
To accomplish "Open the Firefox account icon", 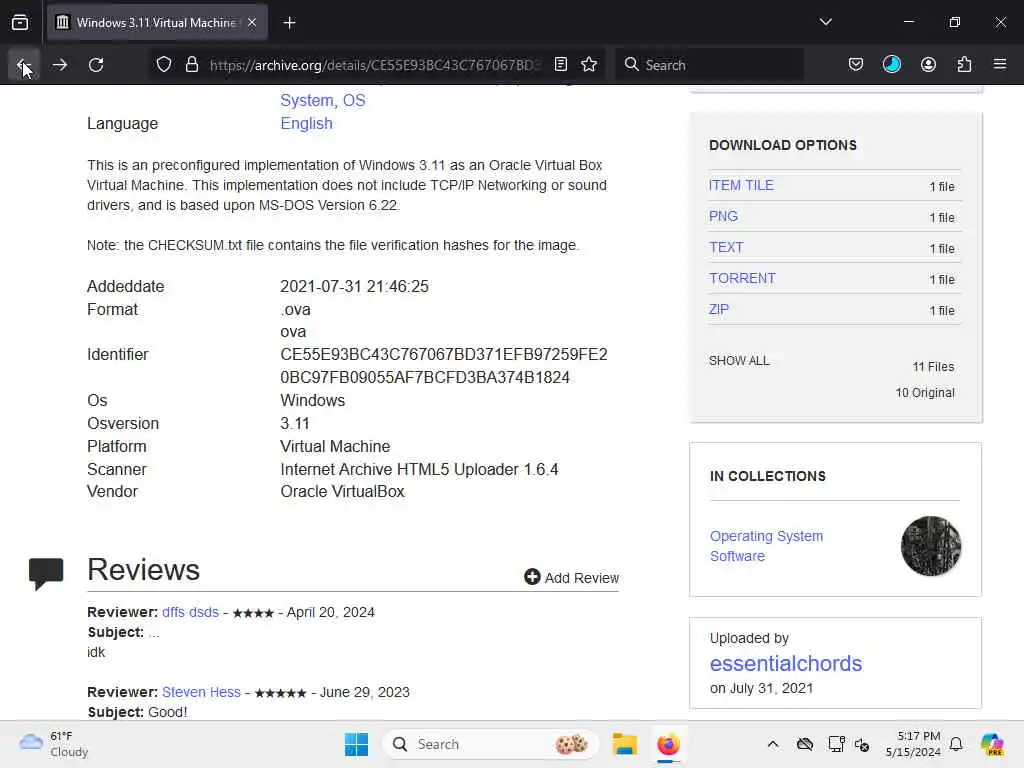I will 928,65.
